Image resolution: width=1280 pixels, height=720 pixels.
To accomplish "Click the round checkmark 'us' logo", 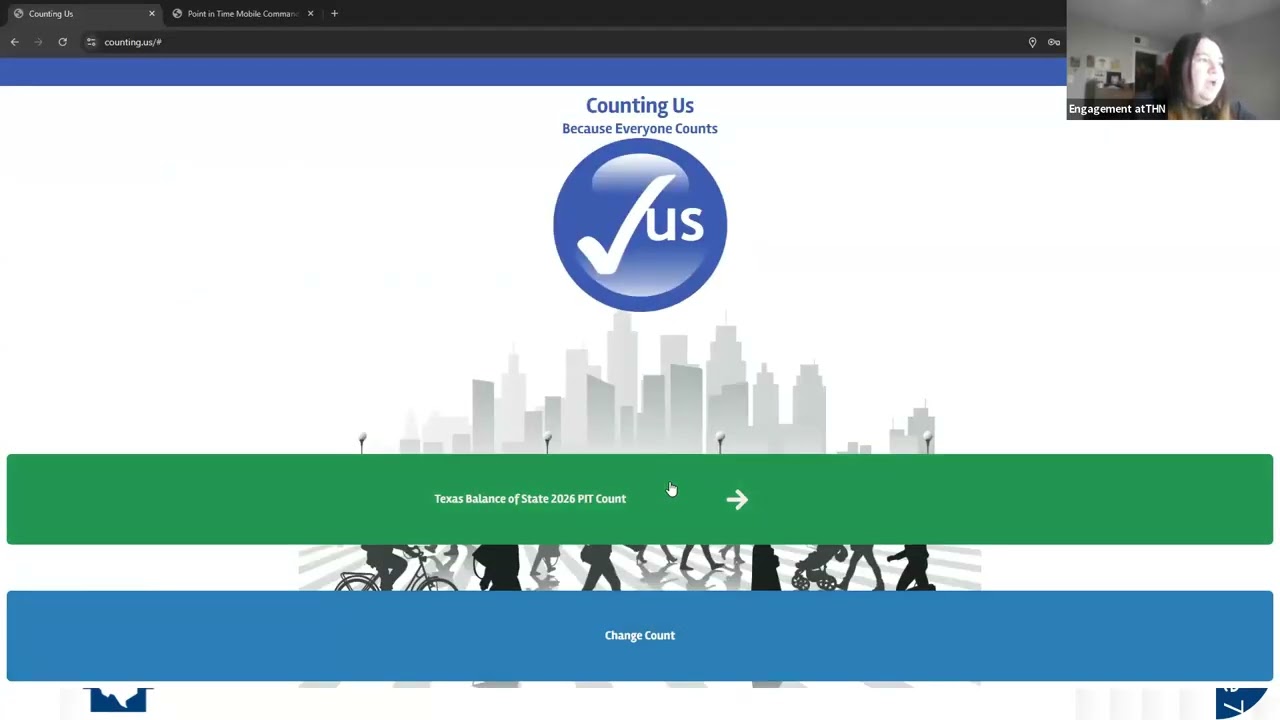I will 640,225.
